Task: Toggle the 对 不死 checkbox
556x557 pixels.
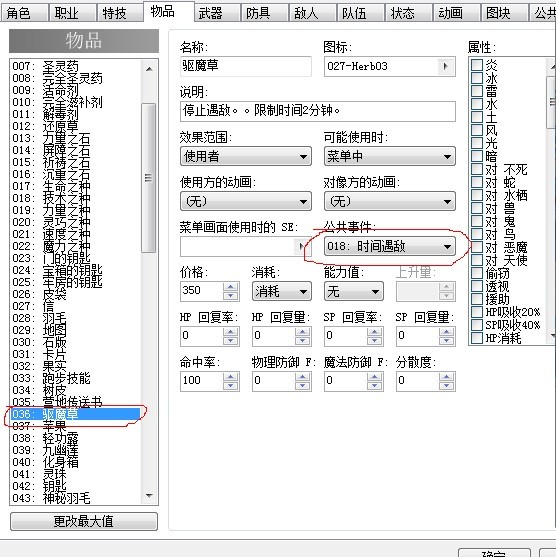Action: coord(477,169)
